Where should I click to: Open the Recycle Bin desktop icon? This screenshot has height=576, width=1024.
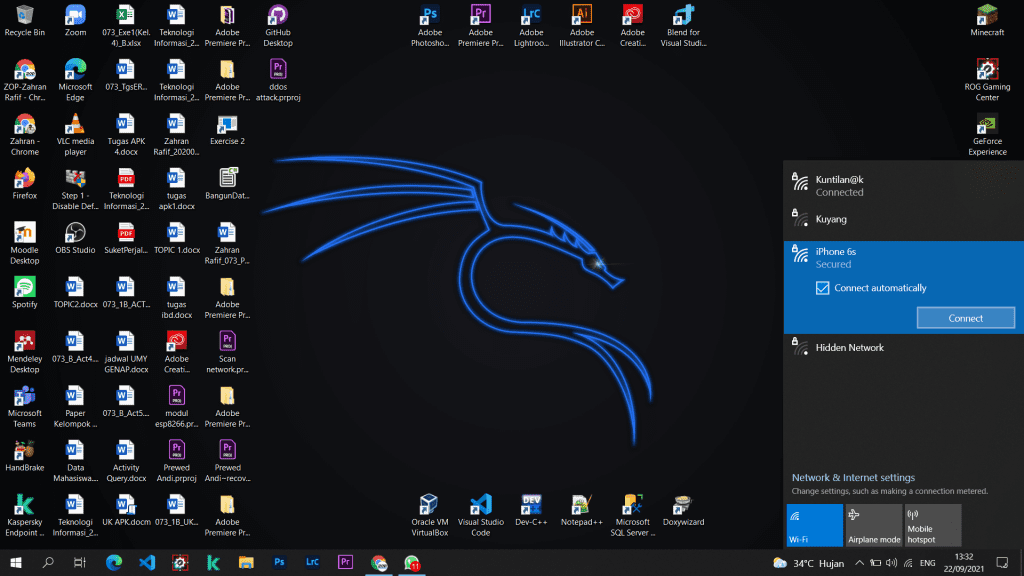pyautogui.click(x=24, y=17)
